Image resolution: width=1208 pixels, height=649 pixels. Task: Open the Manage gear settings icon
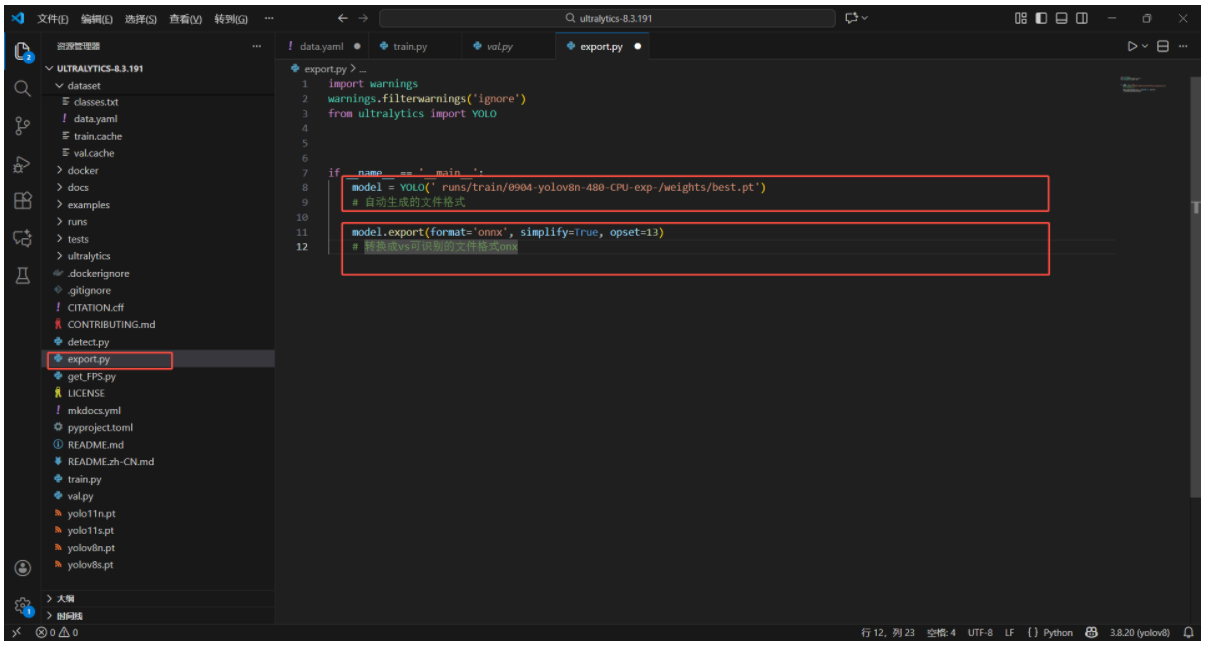[22, 605]
